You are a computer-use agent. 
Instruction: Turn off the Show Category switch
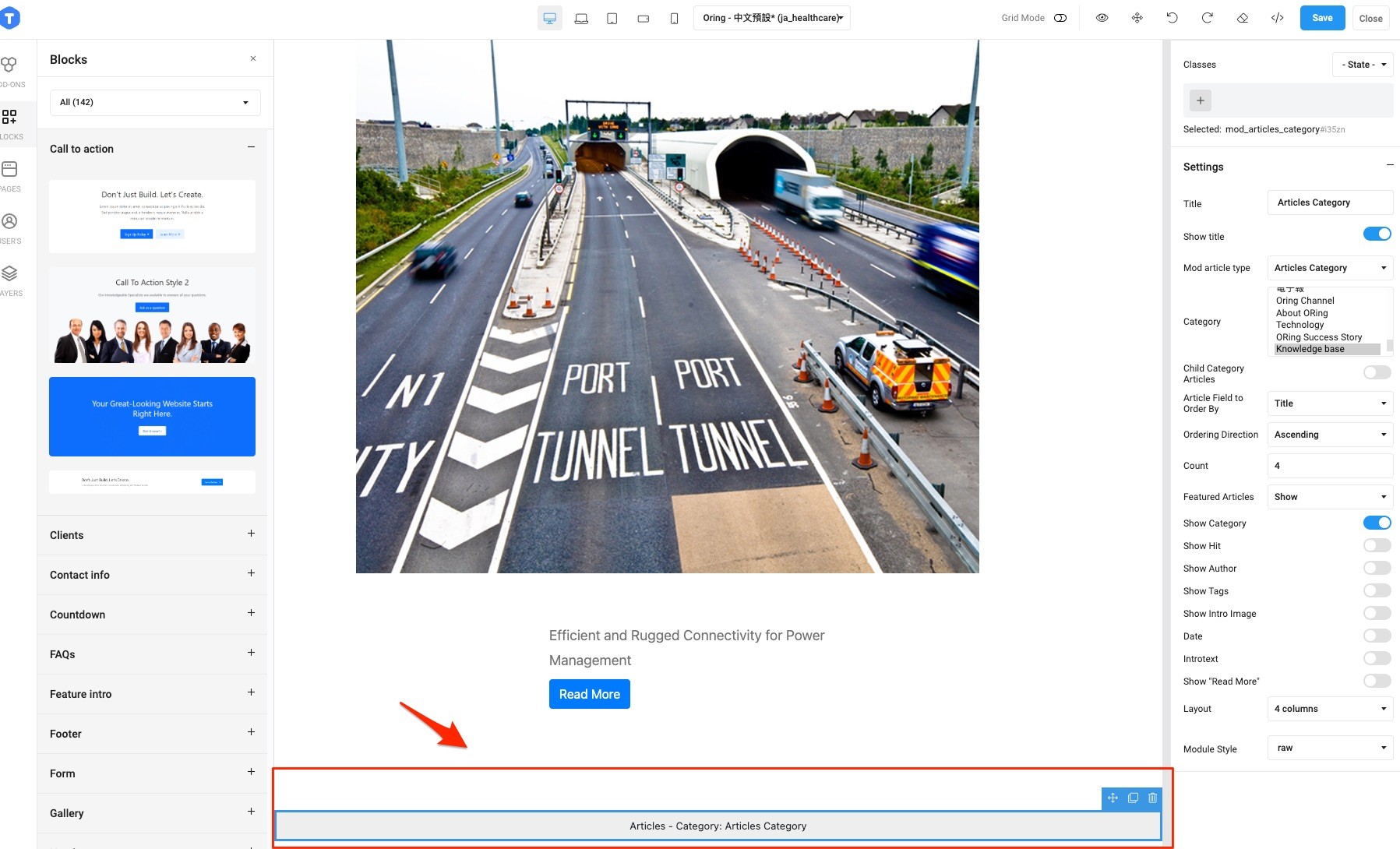[x=1377, y=523]
